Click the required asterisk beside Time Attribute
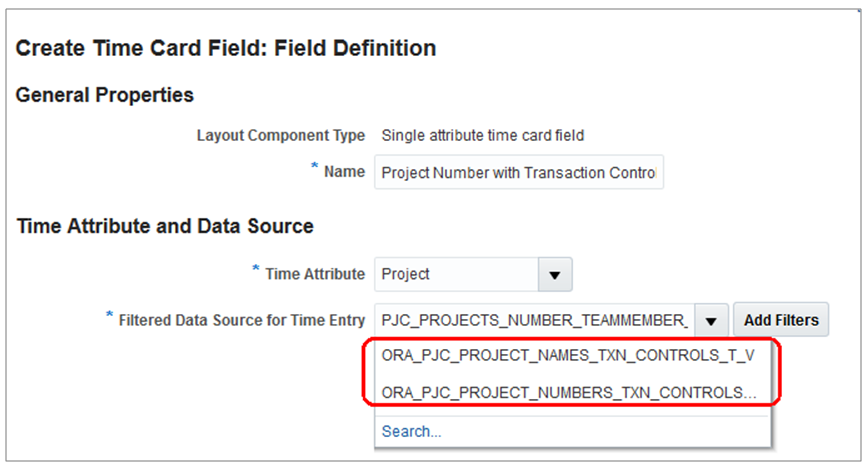Screen dimensions: 868x465 coord(256,272)
